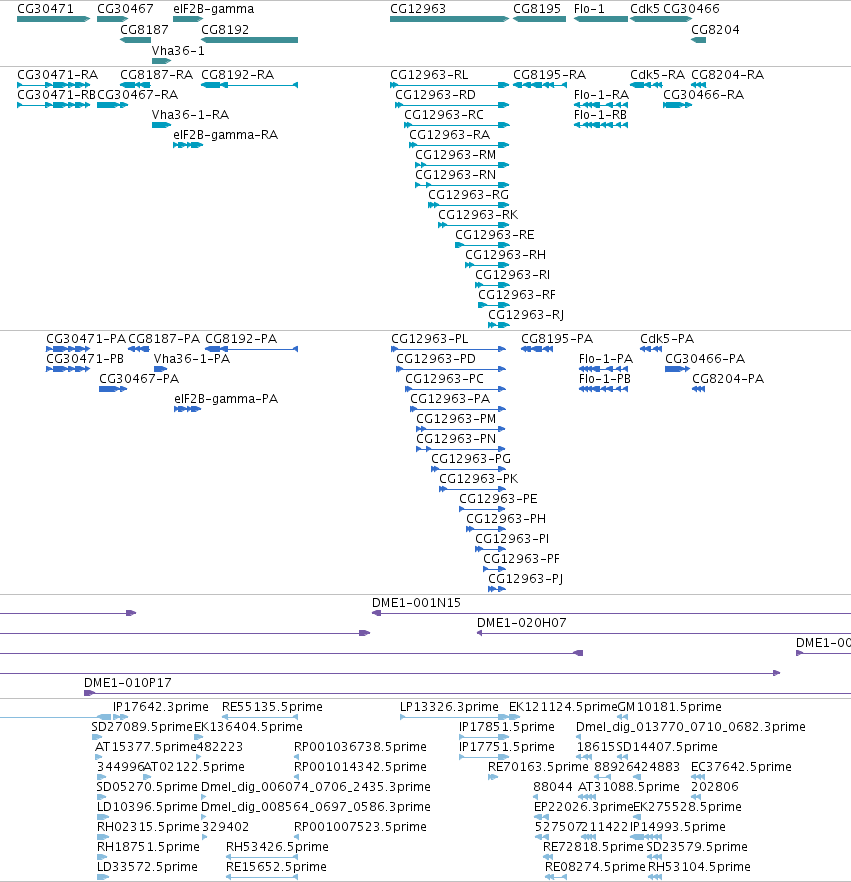Open the Vha36-1 gene feature

161,61
